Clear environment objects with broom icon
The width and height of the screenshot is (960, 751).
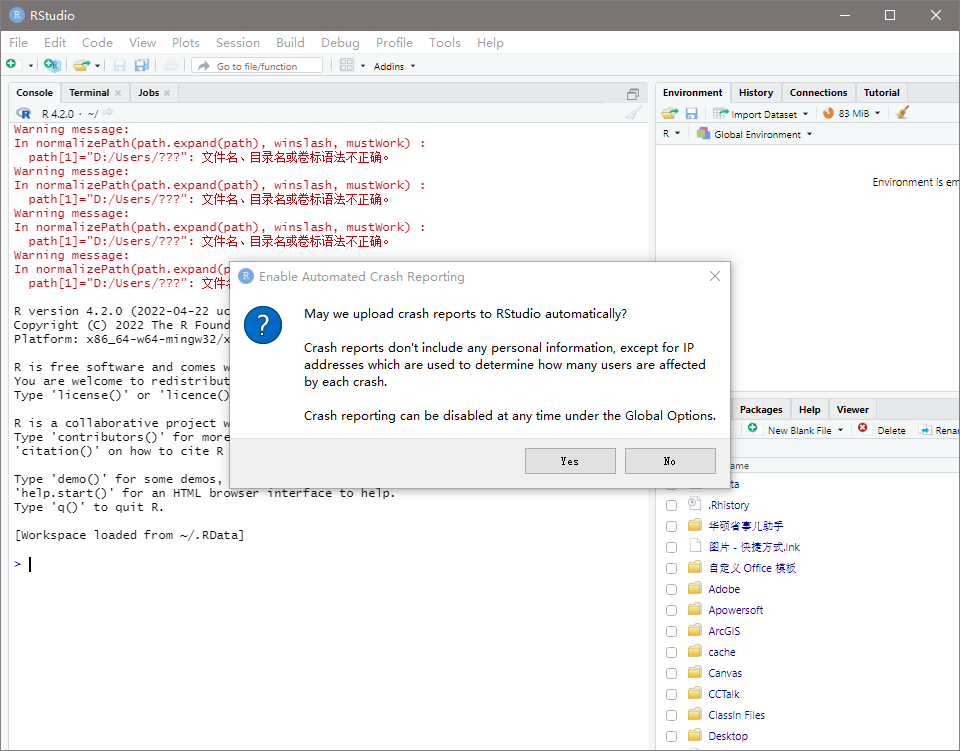tap(902, 113)
